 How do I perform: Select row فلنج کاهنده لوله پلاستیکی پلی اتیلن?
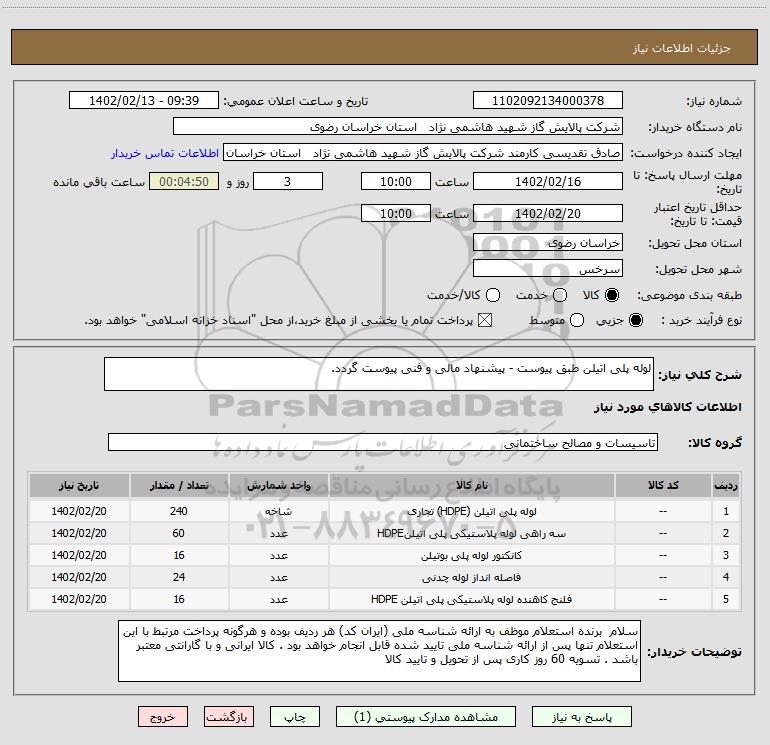pyautogui.click(x=385, y=599)
